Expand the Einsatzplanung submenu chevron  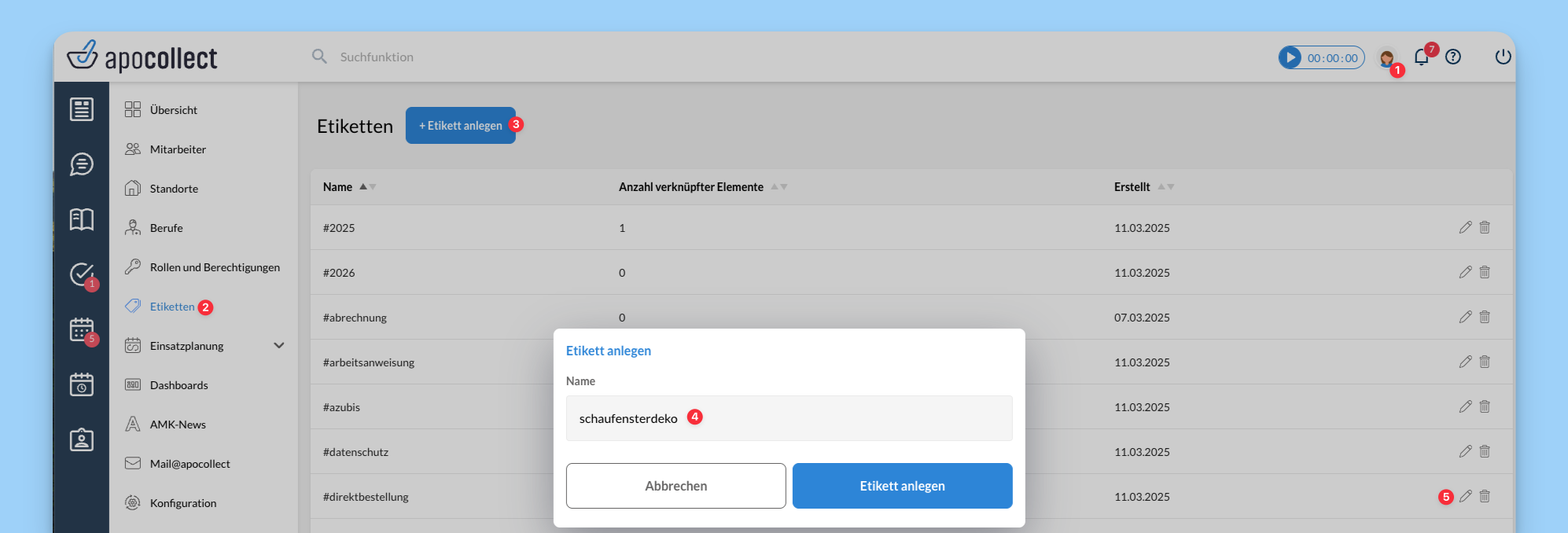[x=278, y=346]
